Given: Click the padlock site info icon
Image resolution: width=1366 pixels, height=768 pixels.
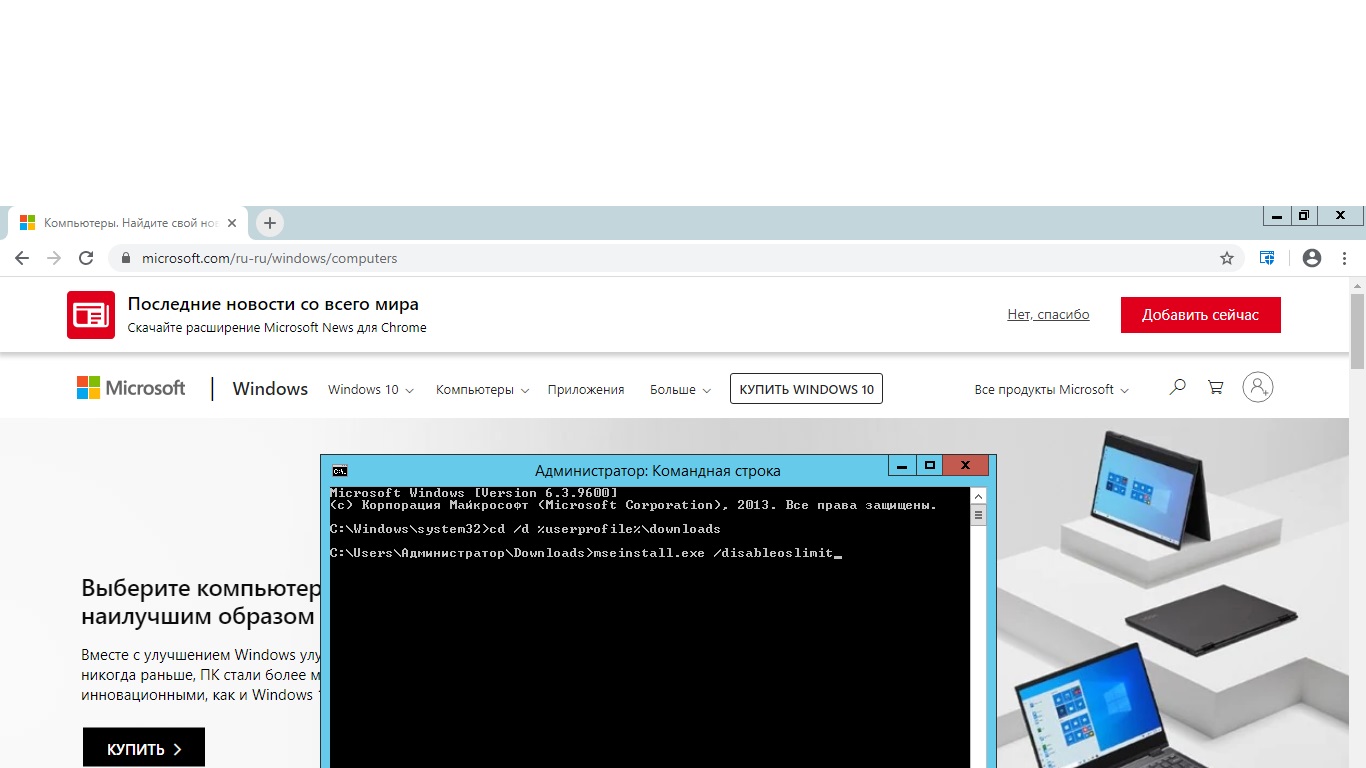Looking at the screenshot, I should point(125,258).
